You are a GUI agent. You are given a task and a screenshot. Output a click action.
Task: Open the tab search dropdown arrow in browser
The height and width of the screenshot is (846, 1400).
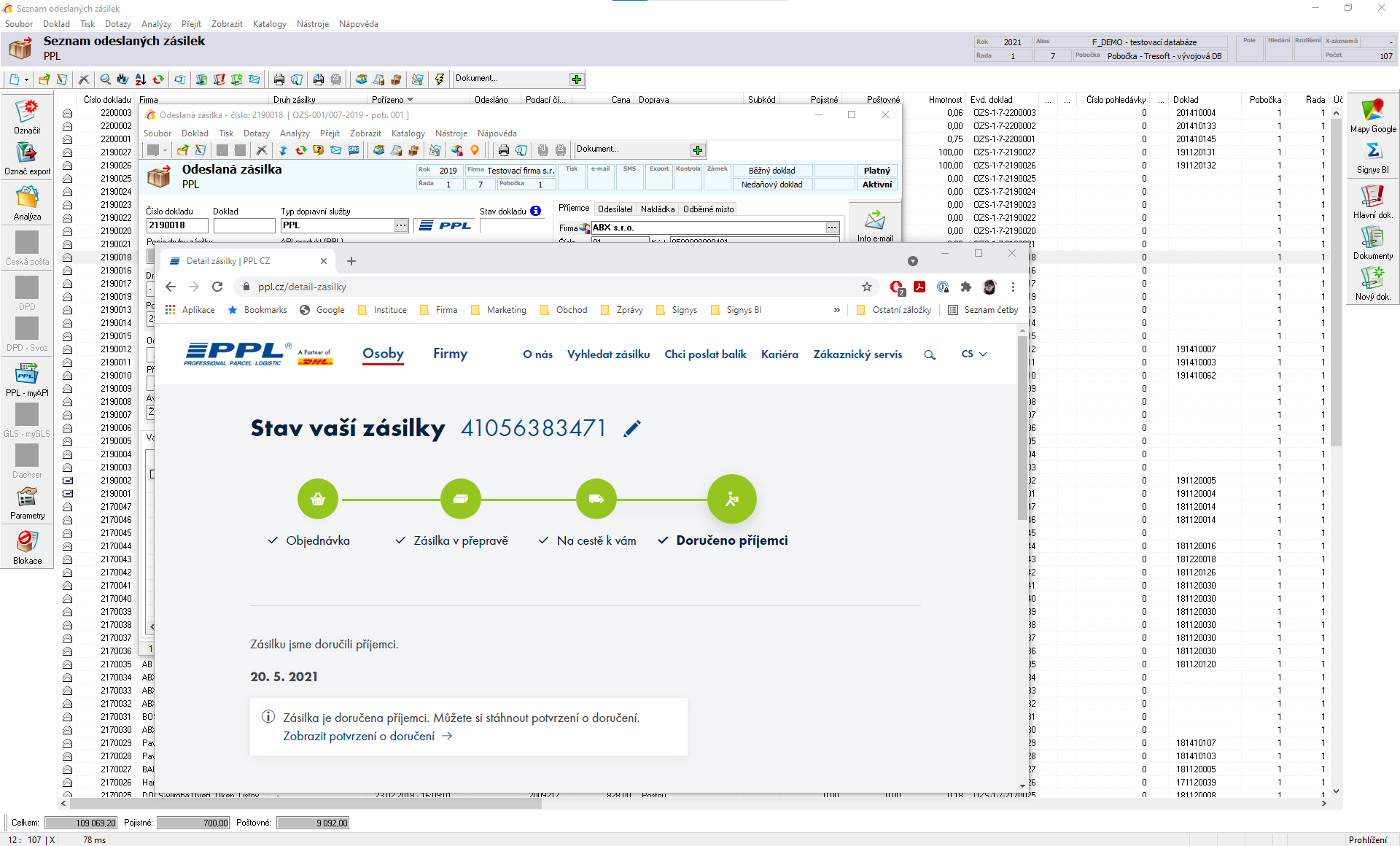[912, 261]
